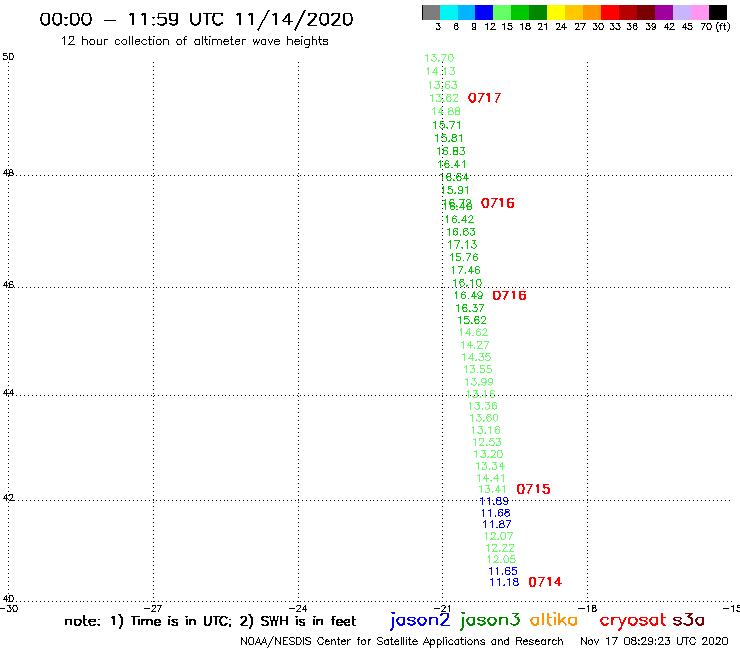This screenshot has width=740, height=650.
Task: Click the 'NOAA/NESDIS Center for Satellite Applications and Research' credit
Action: [402, 642]
